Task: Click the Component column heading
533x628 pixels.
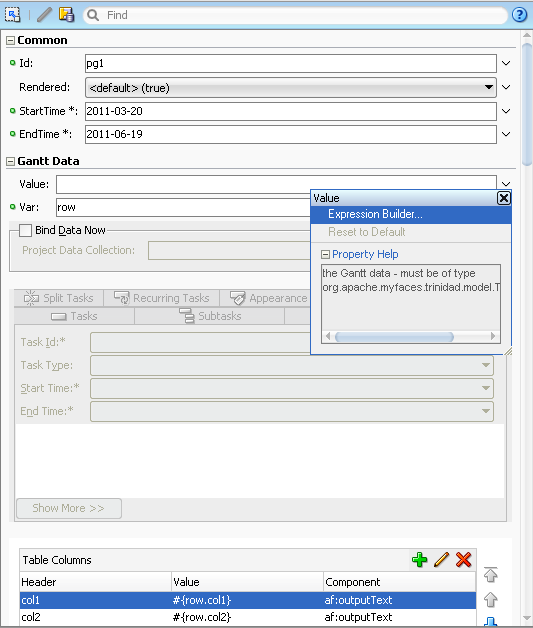Action: 399,582
